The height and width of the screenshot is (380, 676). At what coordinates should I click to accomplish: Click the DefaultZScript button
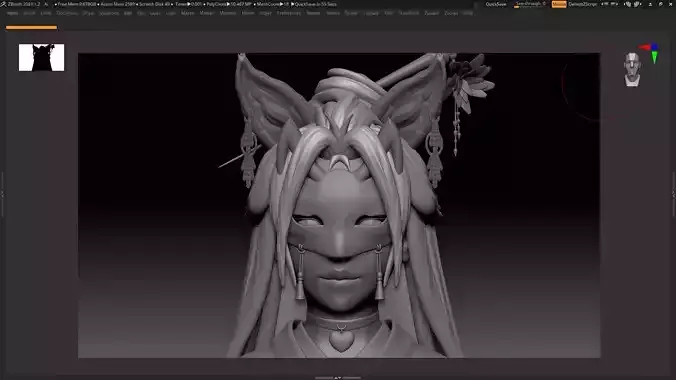(x=583, y=4)
